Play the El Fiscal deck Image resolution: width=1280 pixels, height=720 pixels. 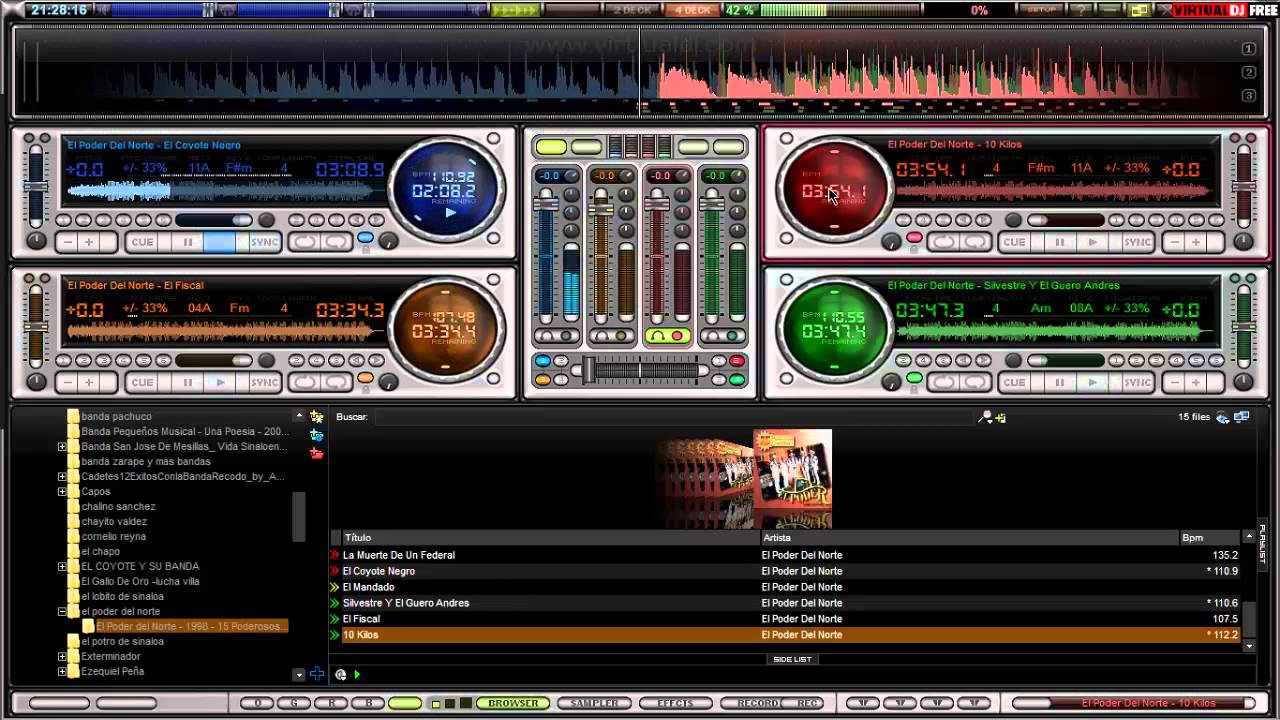coord(219,382)
